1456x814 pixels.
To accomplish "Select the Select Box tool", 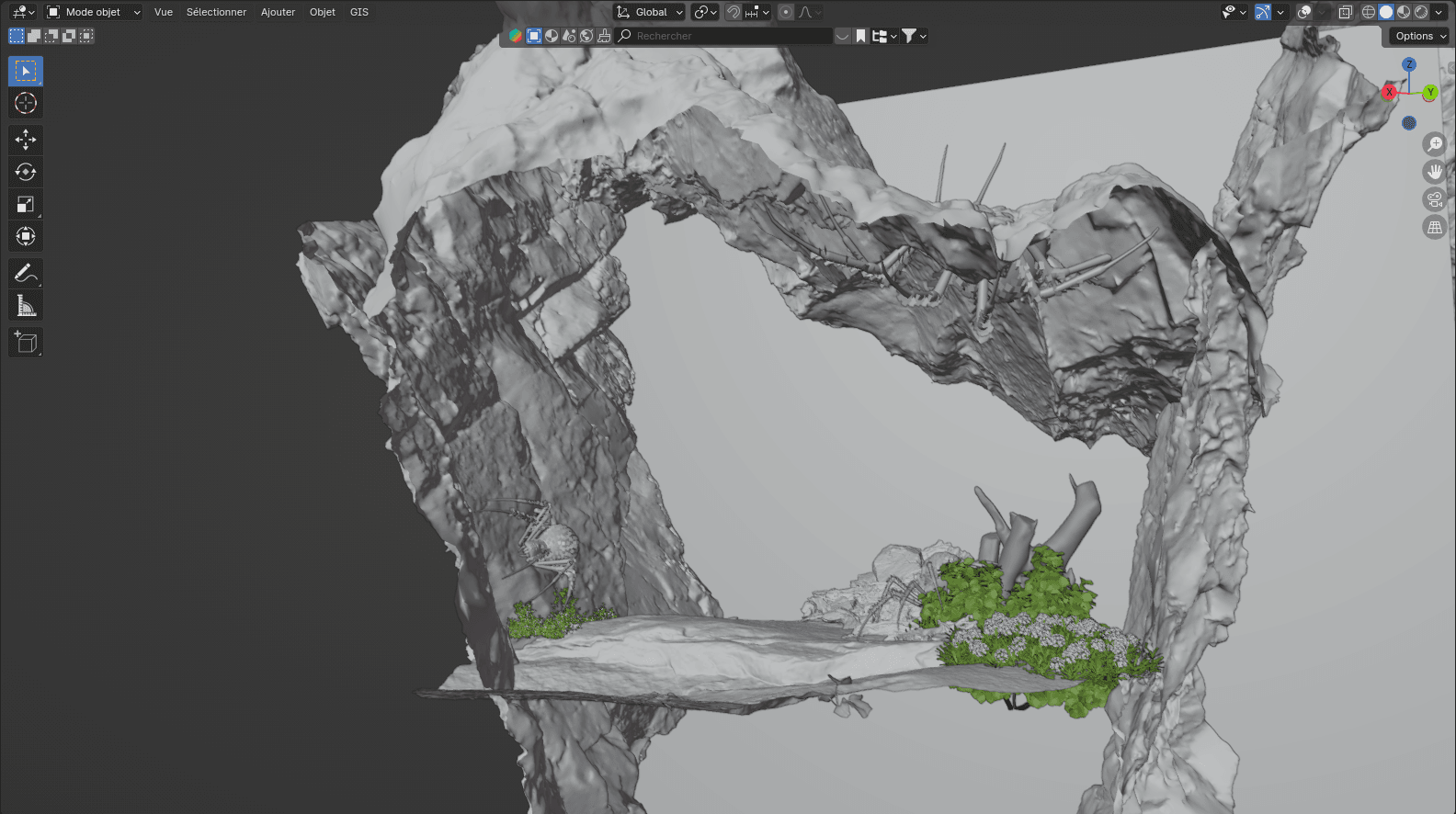I will [26, 71].
